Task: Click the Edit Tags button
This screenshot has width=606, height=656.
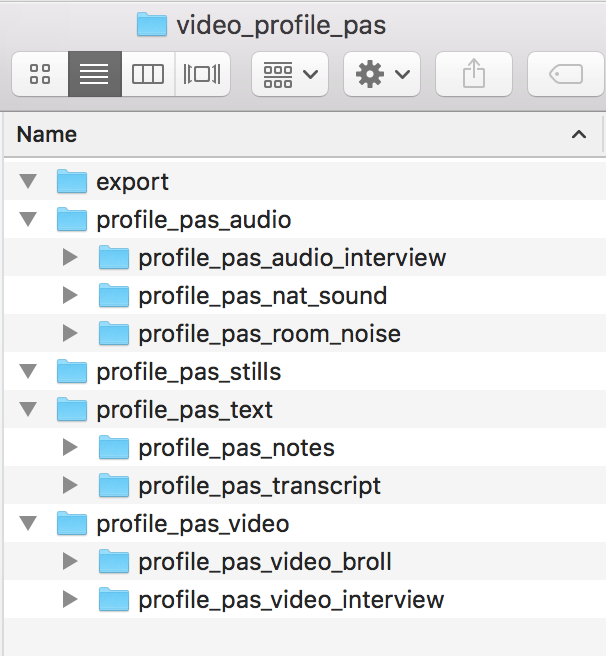Action: (566, 74)
